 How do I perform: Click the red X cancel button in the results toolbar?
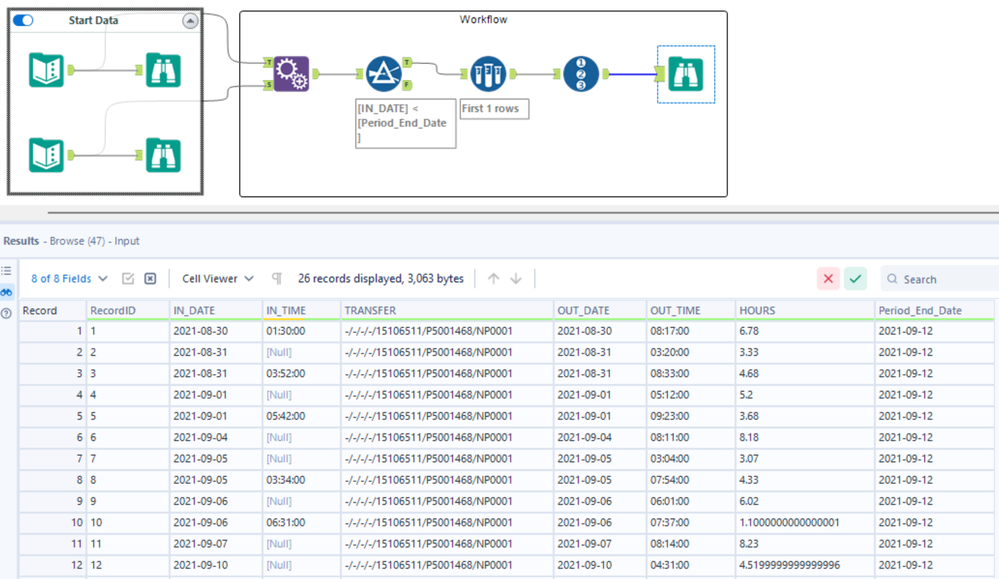[x=828, y=279]
